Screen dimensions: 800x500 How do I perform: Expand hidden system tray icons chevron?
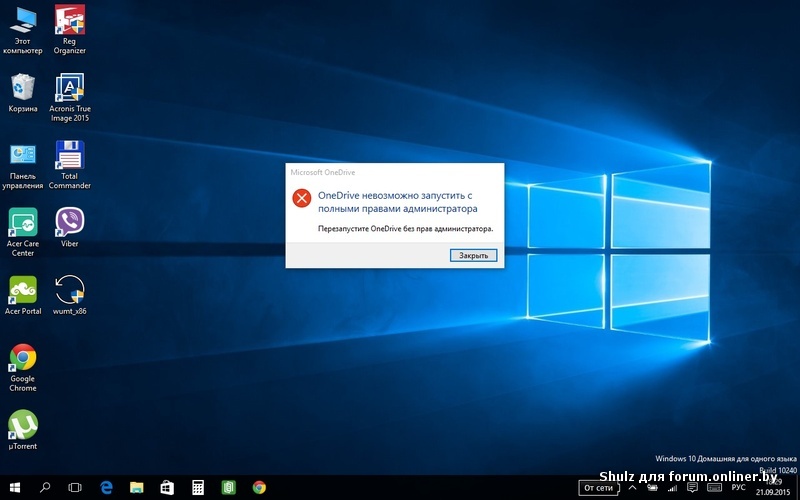point(632,487)
